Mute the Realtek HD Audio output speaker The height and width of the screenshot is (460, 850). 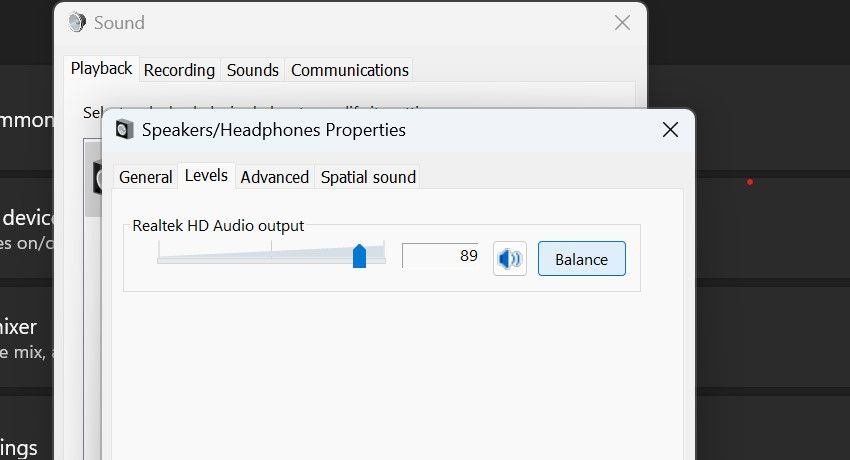tap(510, 259)
